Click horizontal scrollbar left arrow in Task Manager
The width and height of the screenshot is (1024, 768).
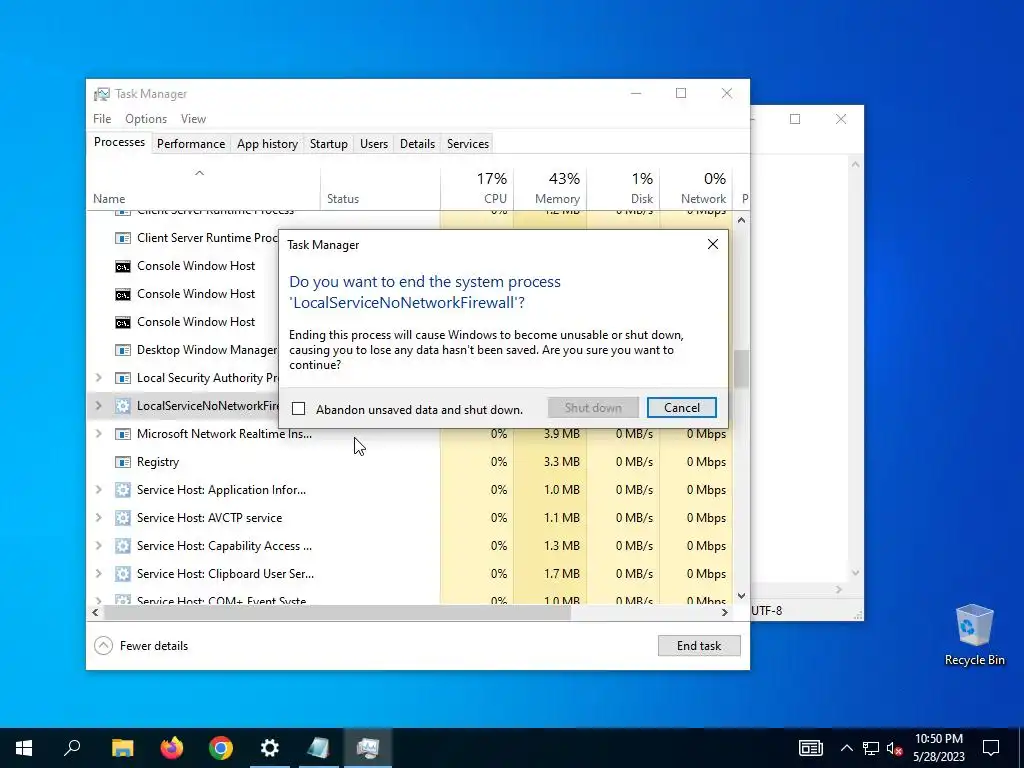[x=95, y=613]
